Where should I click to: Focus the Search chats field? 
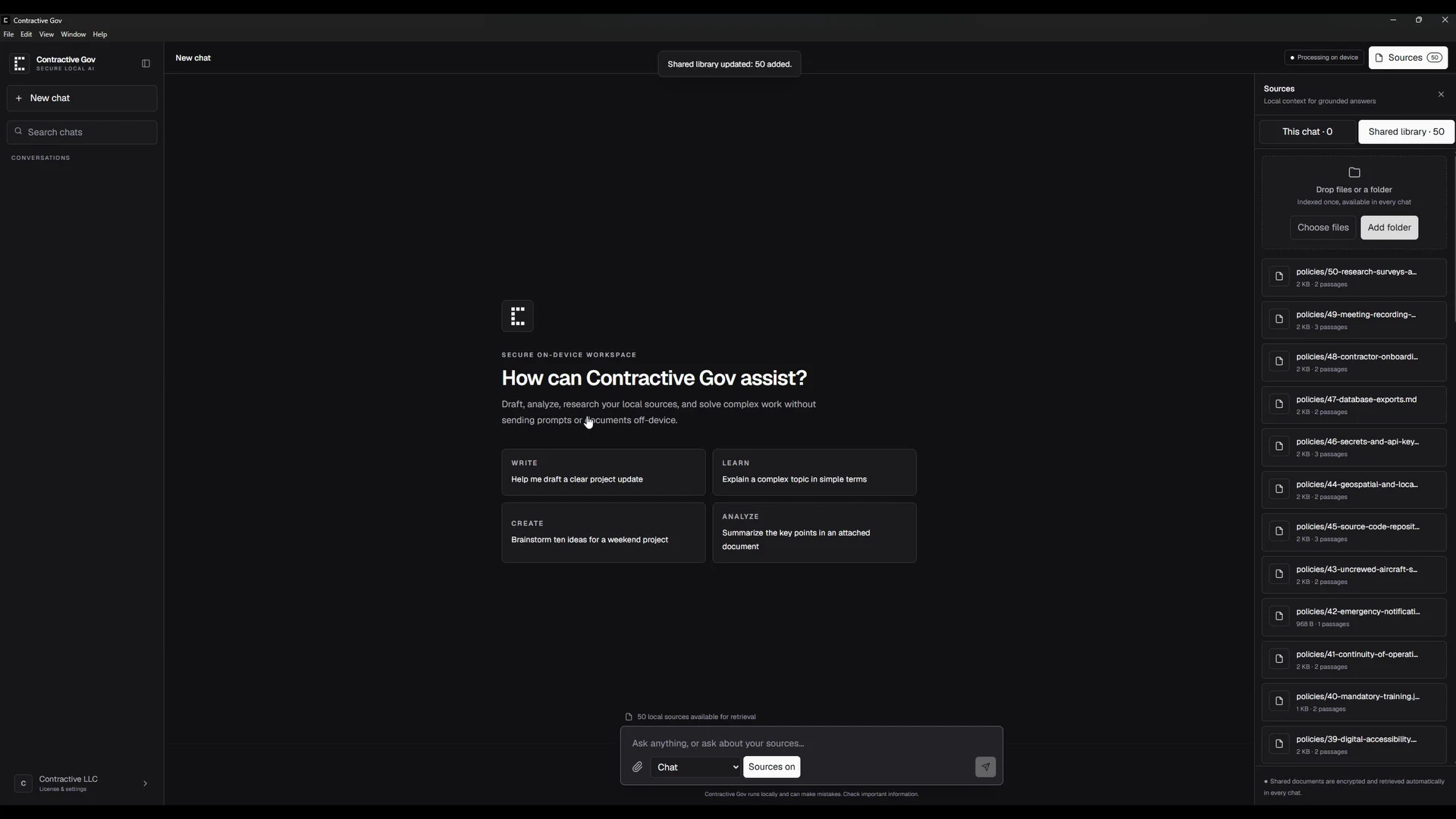point(82,132)
